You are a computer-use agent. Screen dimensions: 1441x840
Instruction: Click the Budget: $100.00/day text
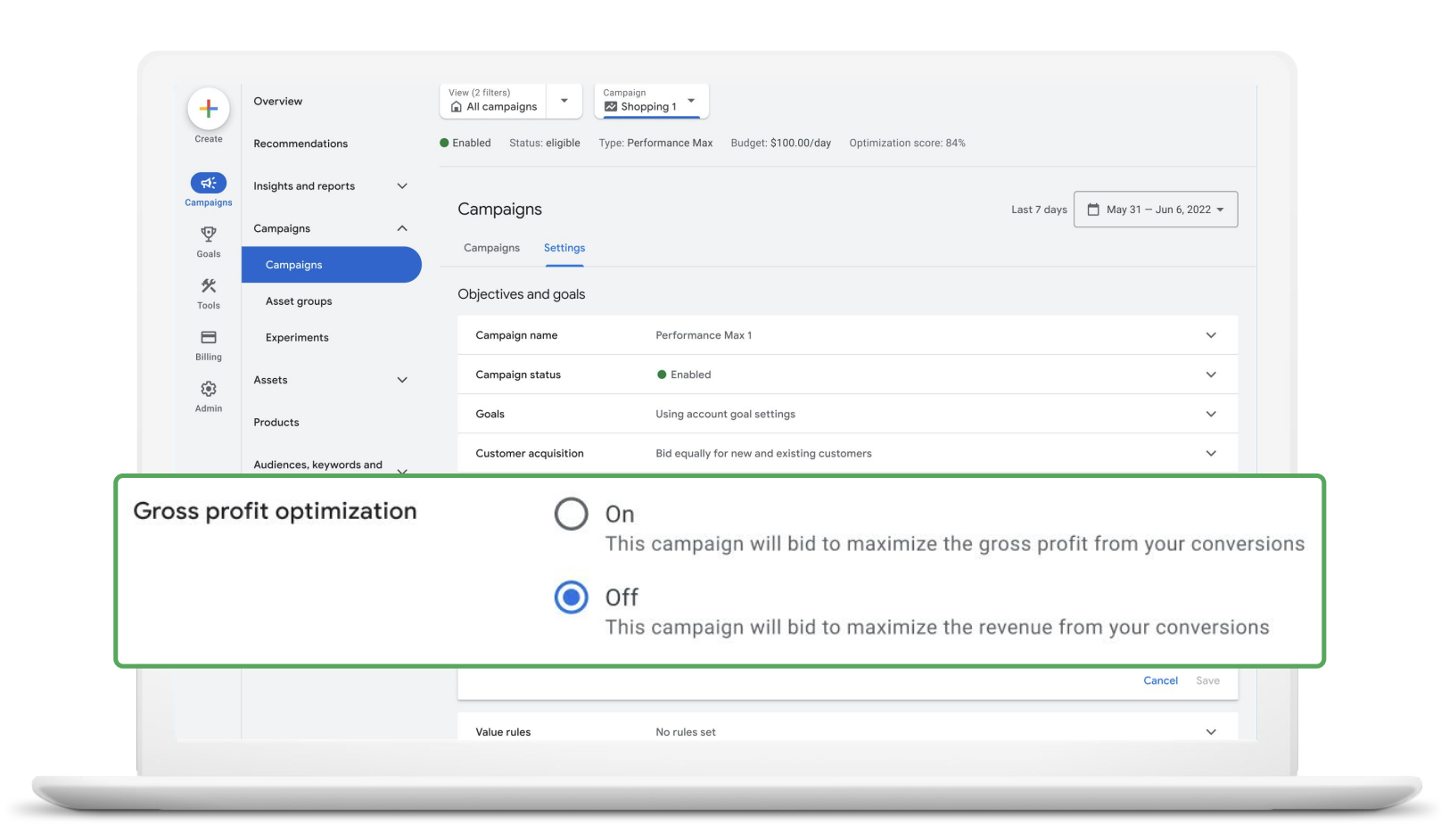point(780,143)
